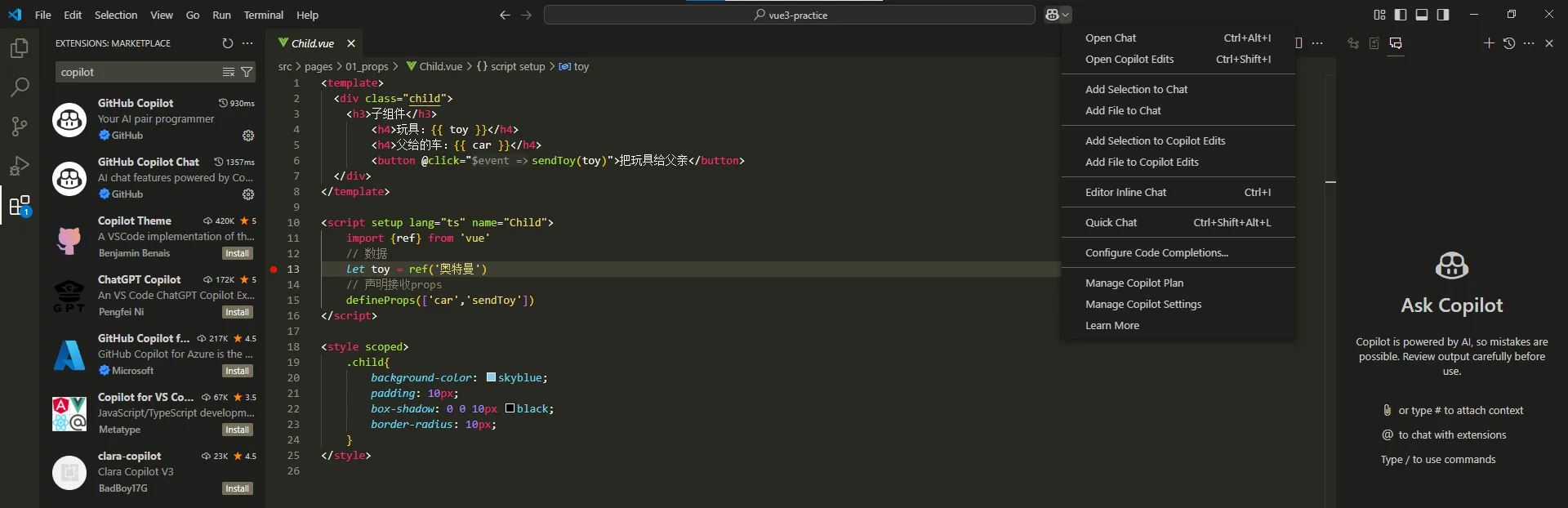Switch to the Chat view icon in secondary side bar
This screenshot has height=508, width=1568.
[1396, 43]
